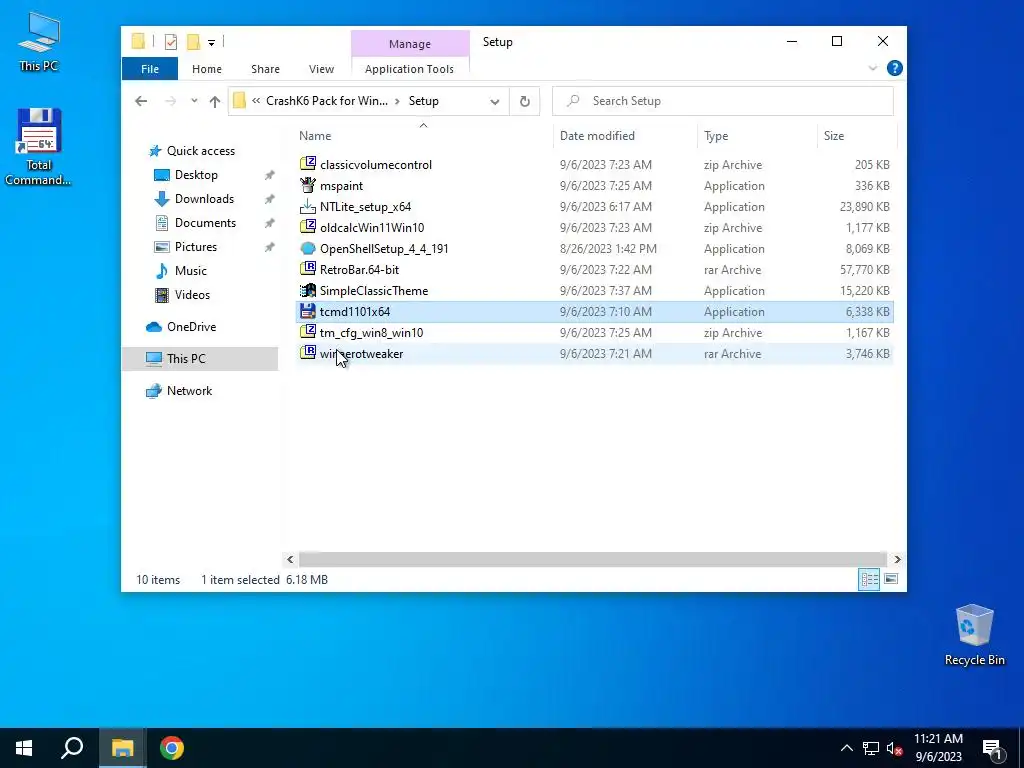
Task: Expand the ribbon chevron
Action: tap(872, 68)
